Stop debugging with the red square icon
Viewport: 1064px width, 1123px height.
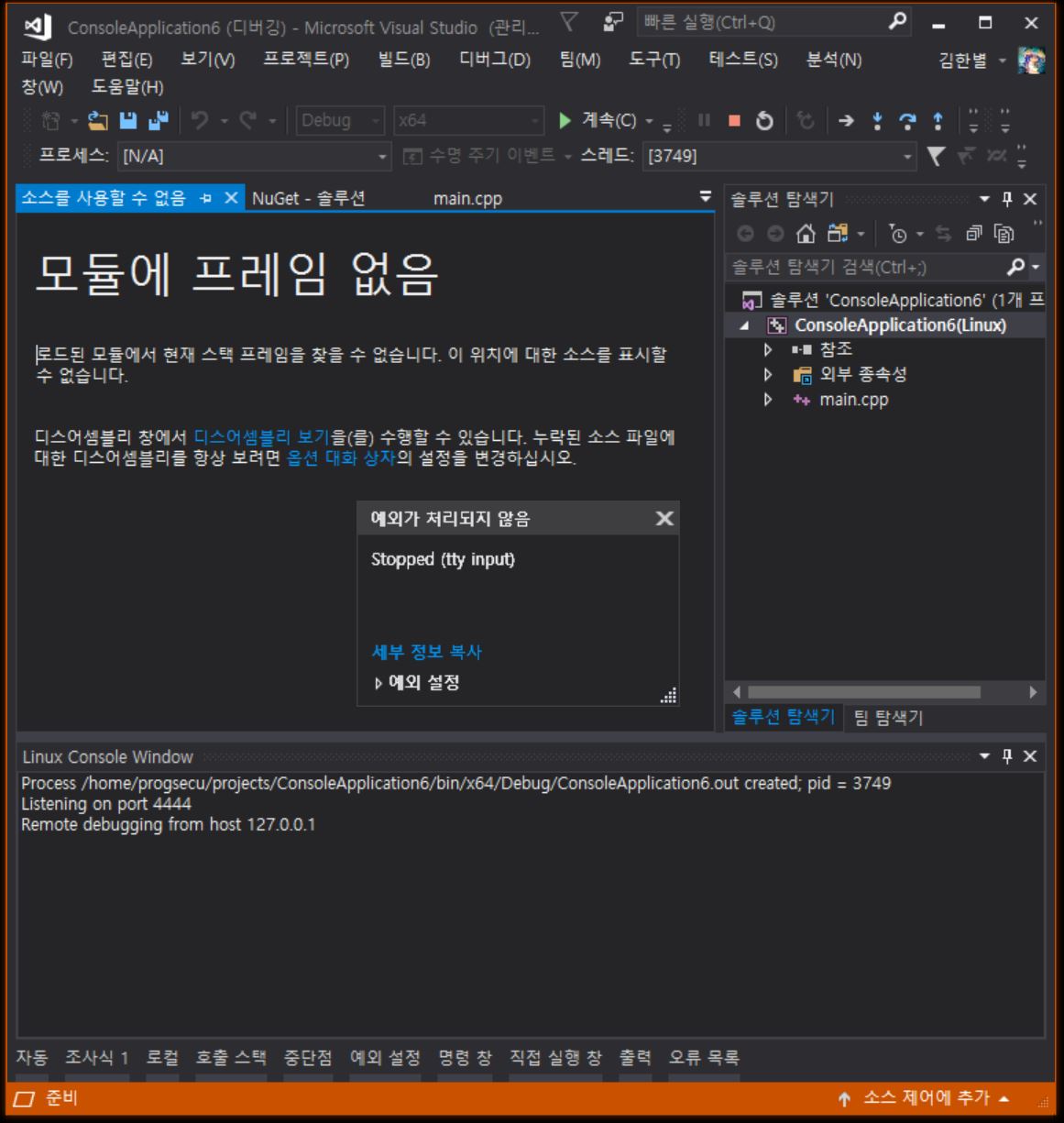733,118
